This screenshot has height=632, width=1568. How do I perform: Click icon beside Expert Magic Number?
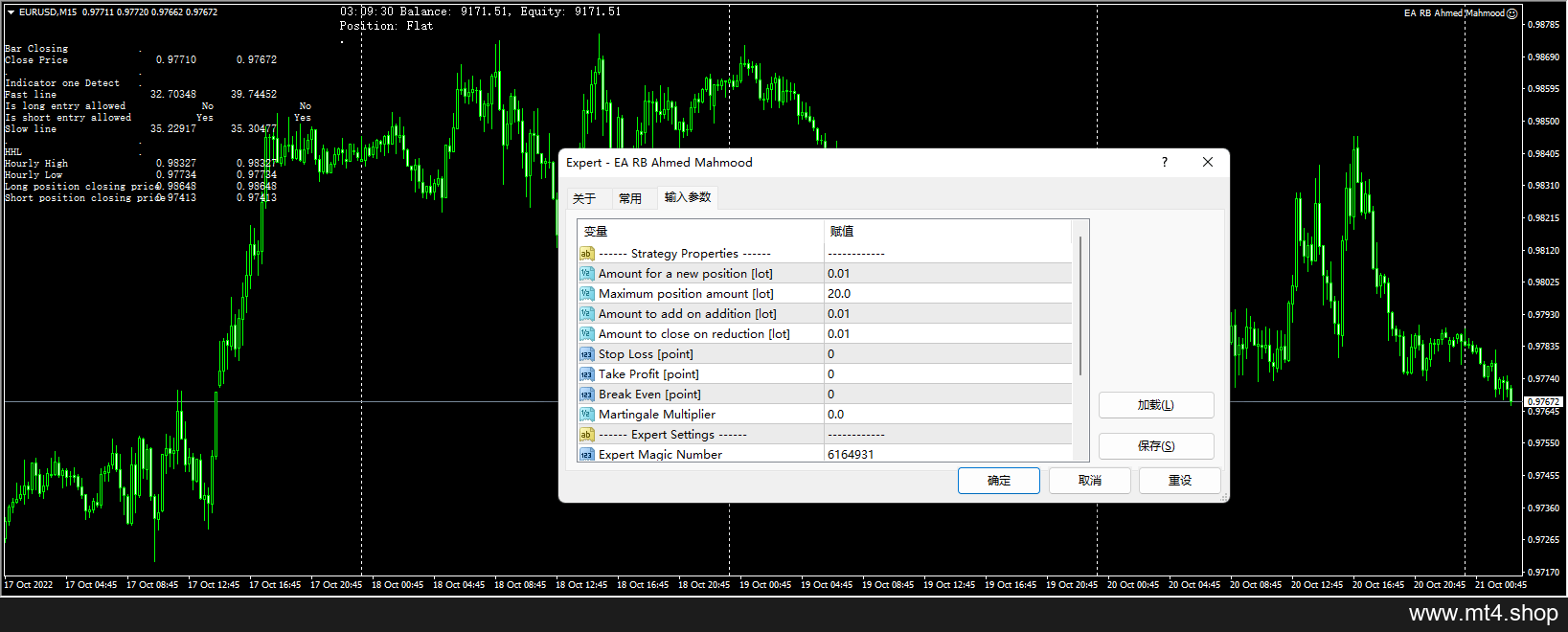tap(586, 454)
